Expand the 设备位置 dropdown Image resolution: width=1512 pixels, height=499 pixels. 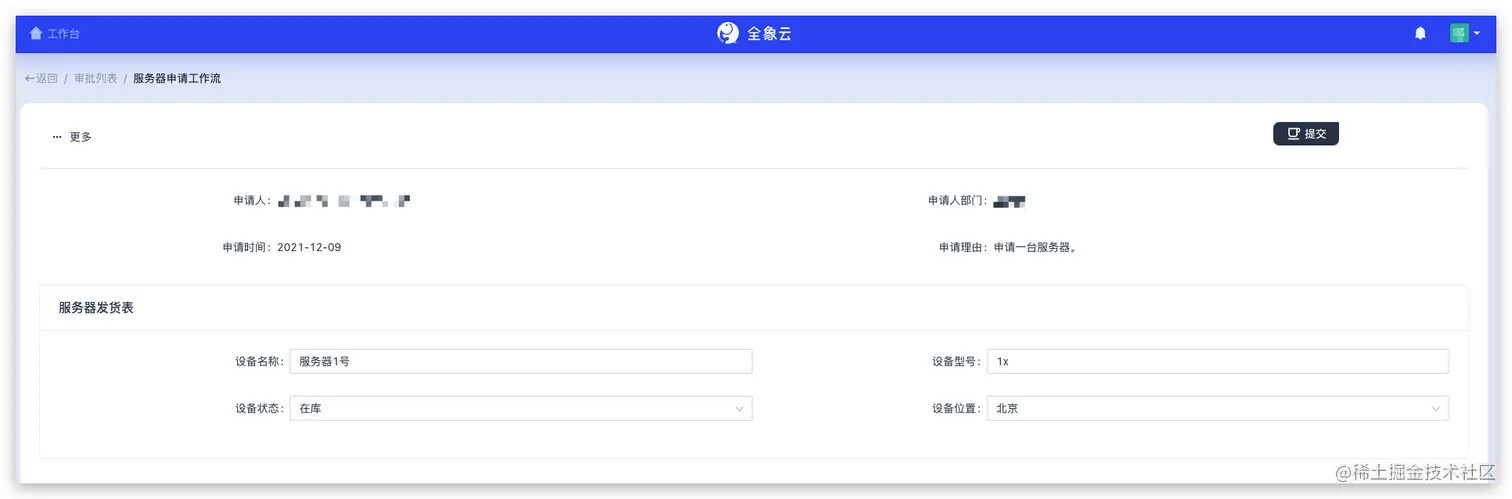point(1218,408)
